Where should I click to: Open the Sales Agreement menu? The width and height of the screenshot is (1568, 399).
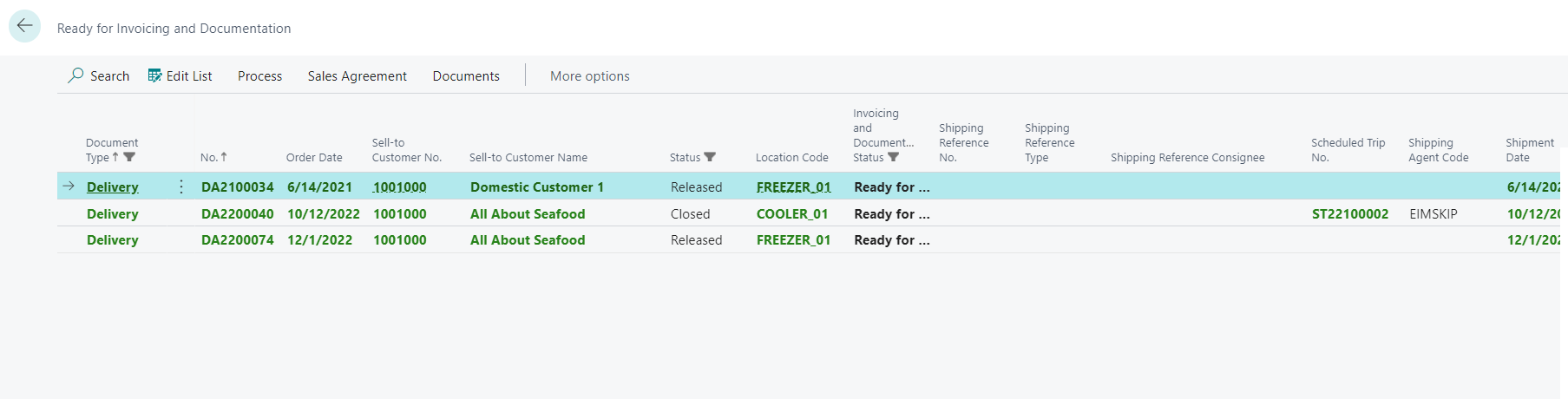pyautogui.click(x=357, y=76)
